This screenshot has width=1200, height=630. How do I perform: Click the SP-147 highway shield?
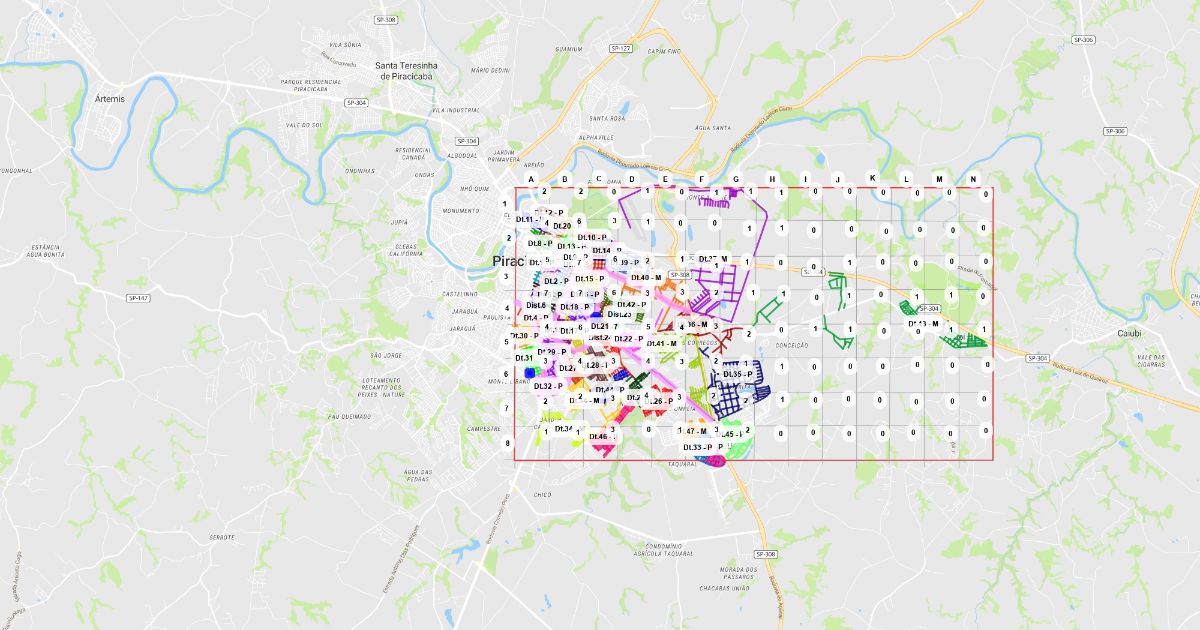(x=138, y=298)
